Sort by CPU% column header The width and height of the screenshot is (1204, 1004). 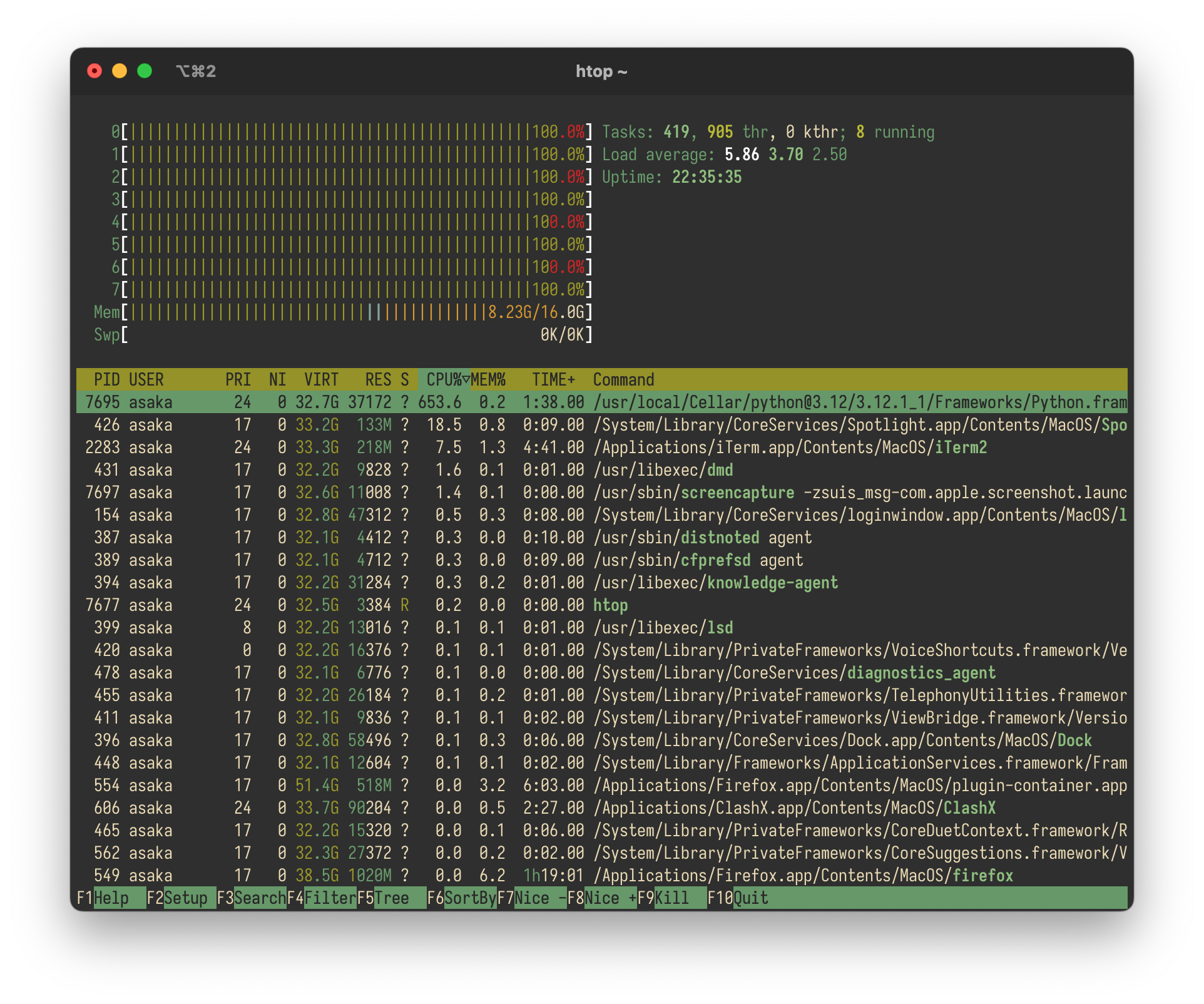(444, 380)
